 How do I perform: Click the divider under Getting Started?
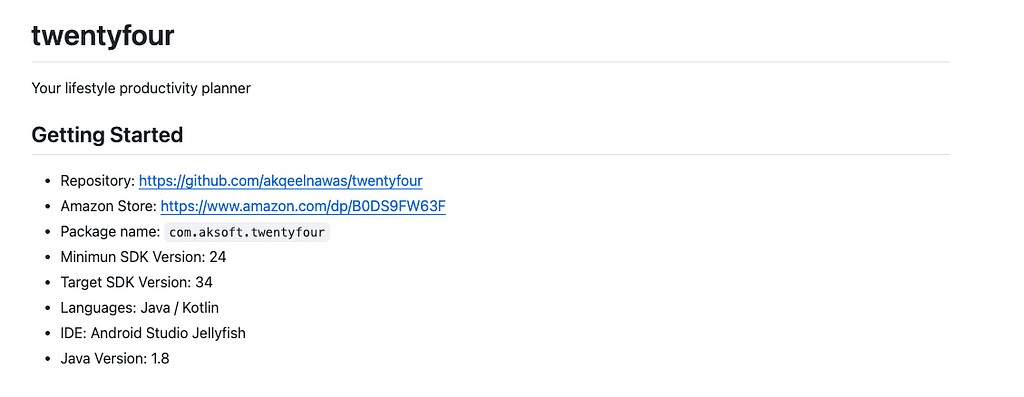490,155
